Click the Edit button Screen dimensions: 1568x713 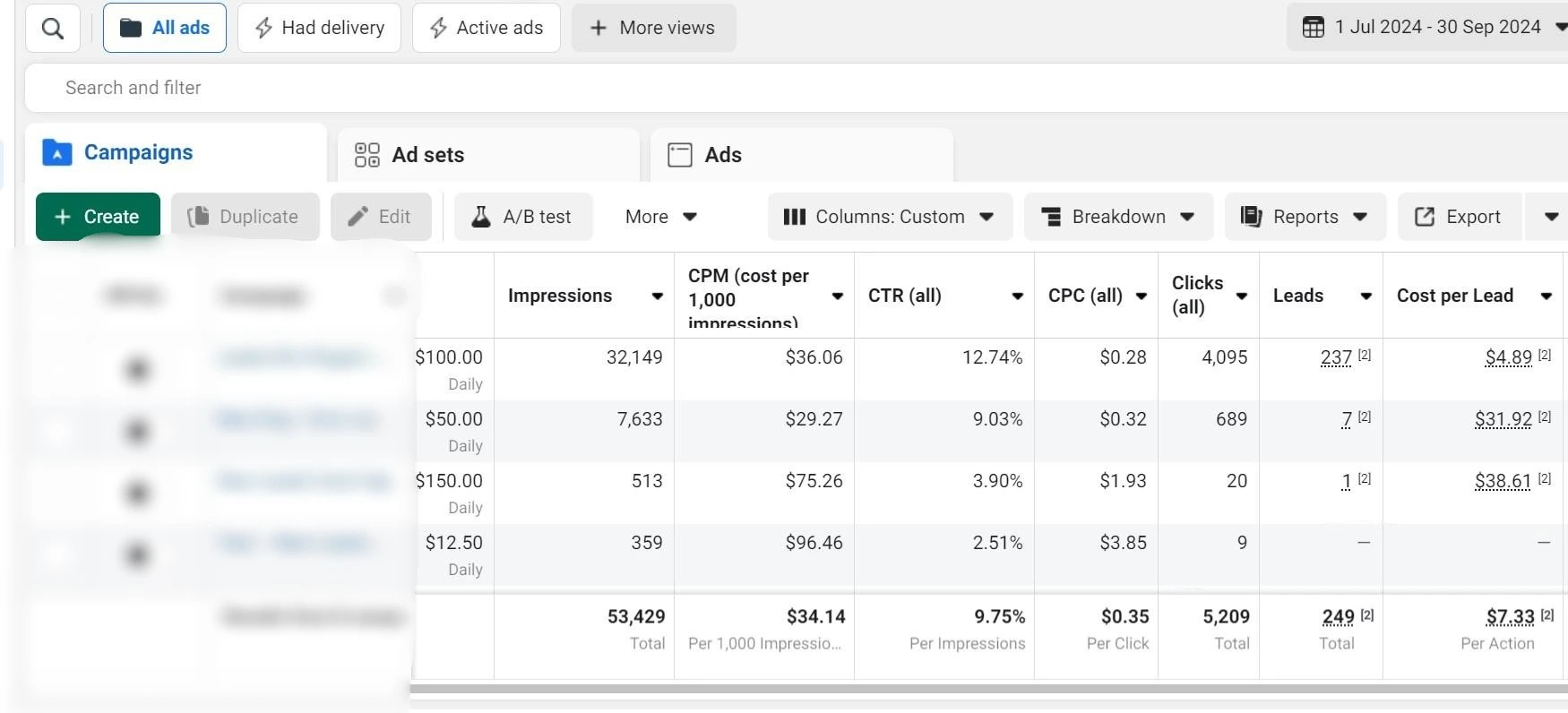(381, 217)
